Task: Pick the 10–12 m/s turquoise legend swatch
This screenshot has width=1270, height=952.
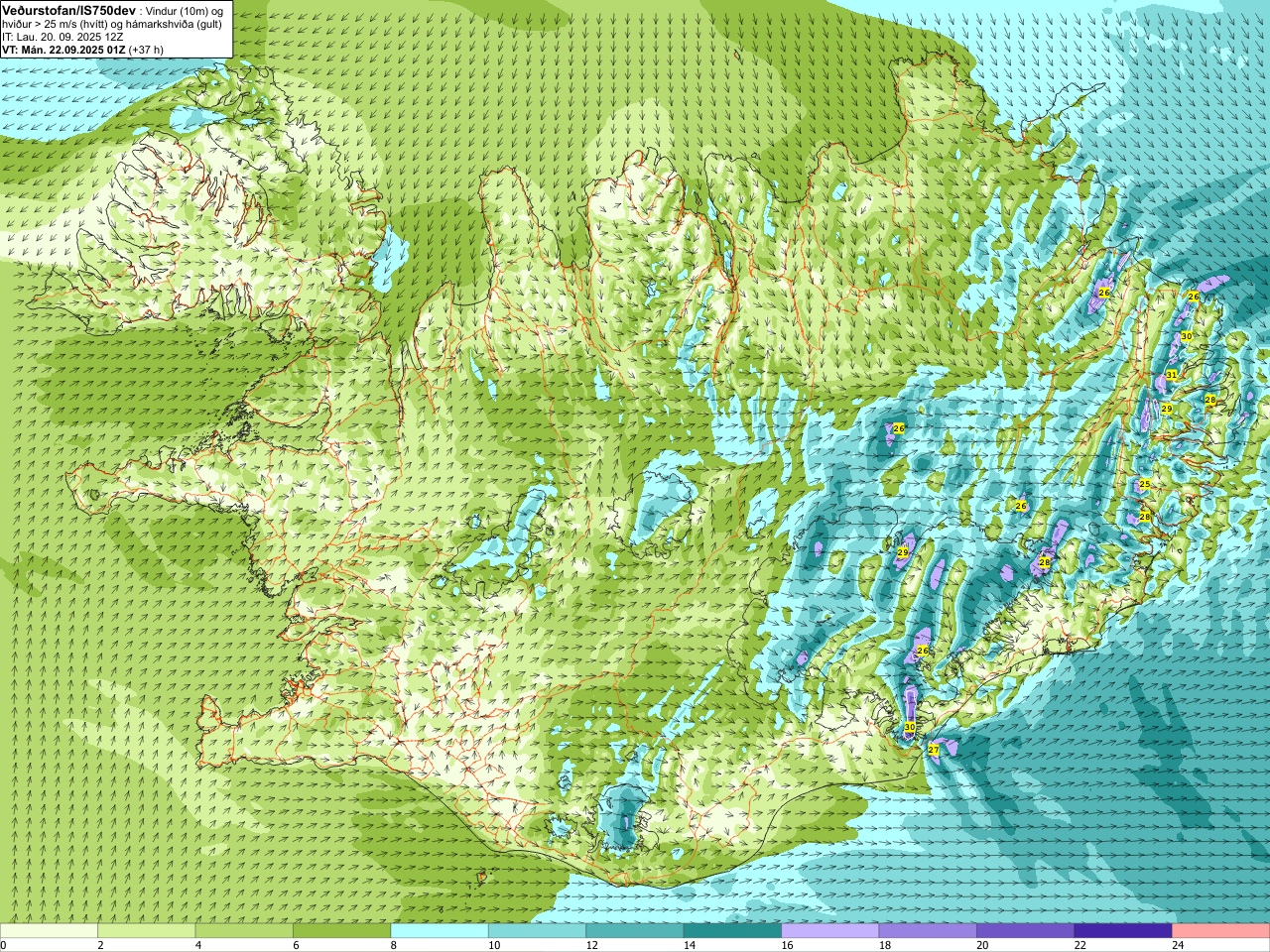Action: [x=537, y=931]
